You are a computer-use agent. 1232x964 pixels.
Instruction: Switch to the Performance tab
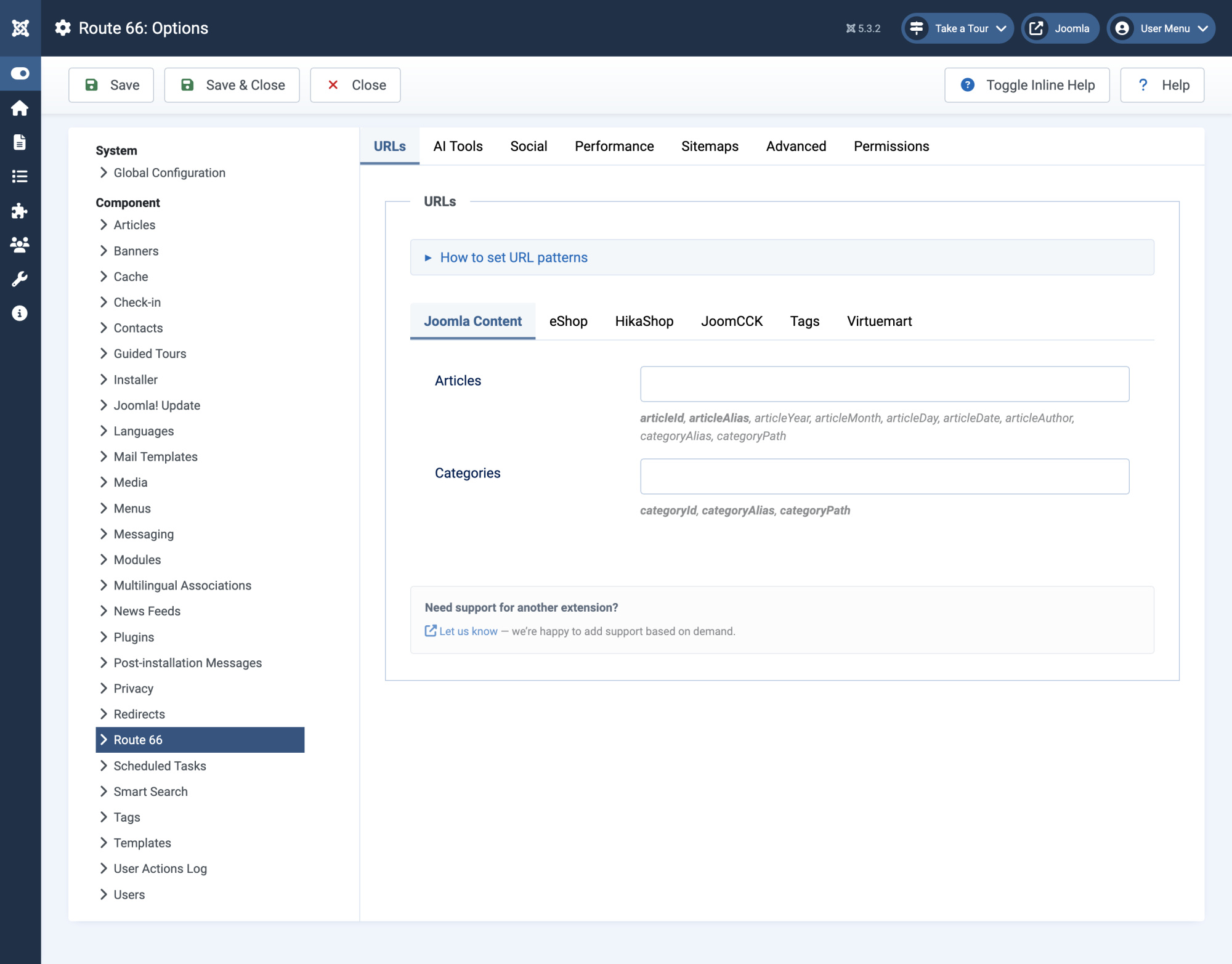[x=614, y=146]
